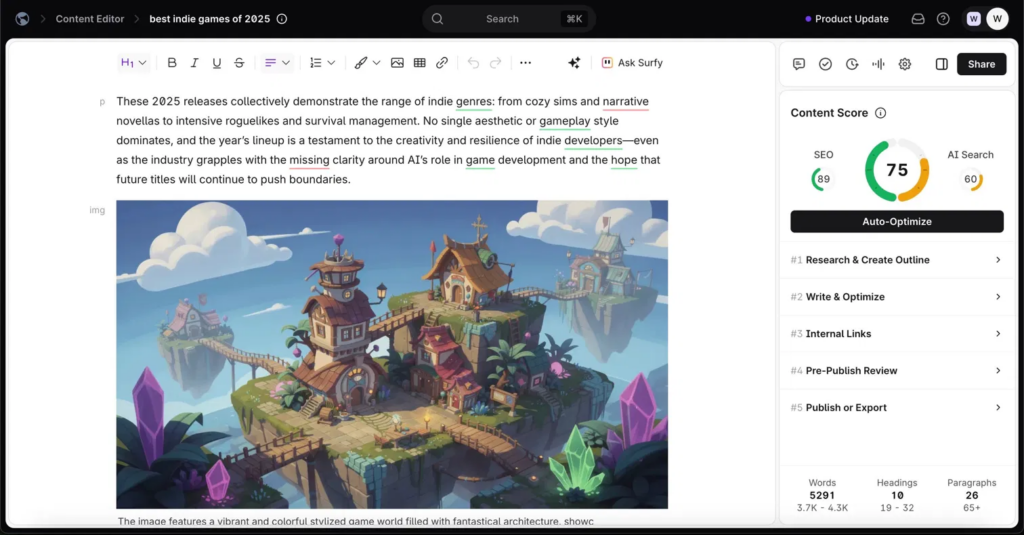Click the Content Score info icon
The height and width of the screenshot is (535, 1024).
tap(880, 113)
